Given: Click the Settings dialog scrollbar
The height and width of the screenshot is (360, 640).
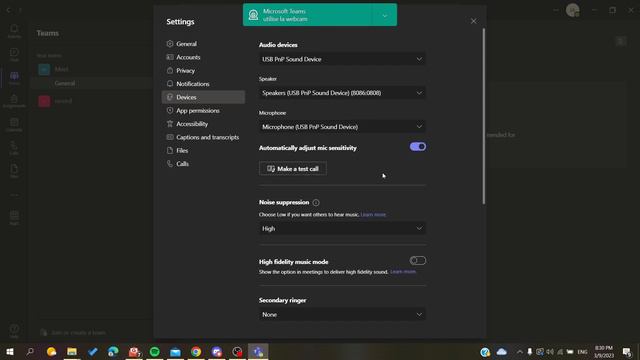Looking at the screenshot, I should click(x=484, y=116).
